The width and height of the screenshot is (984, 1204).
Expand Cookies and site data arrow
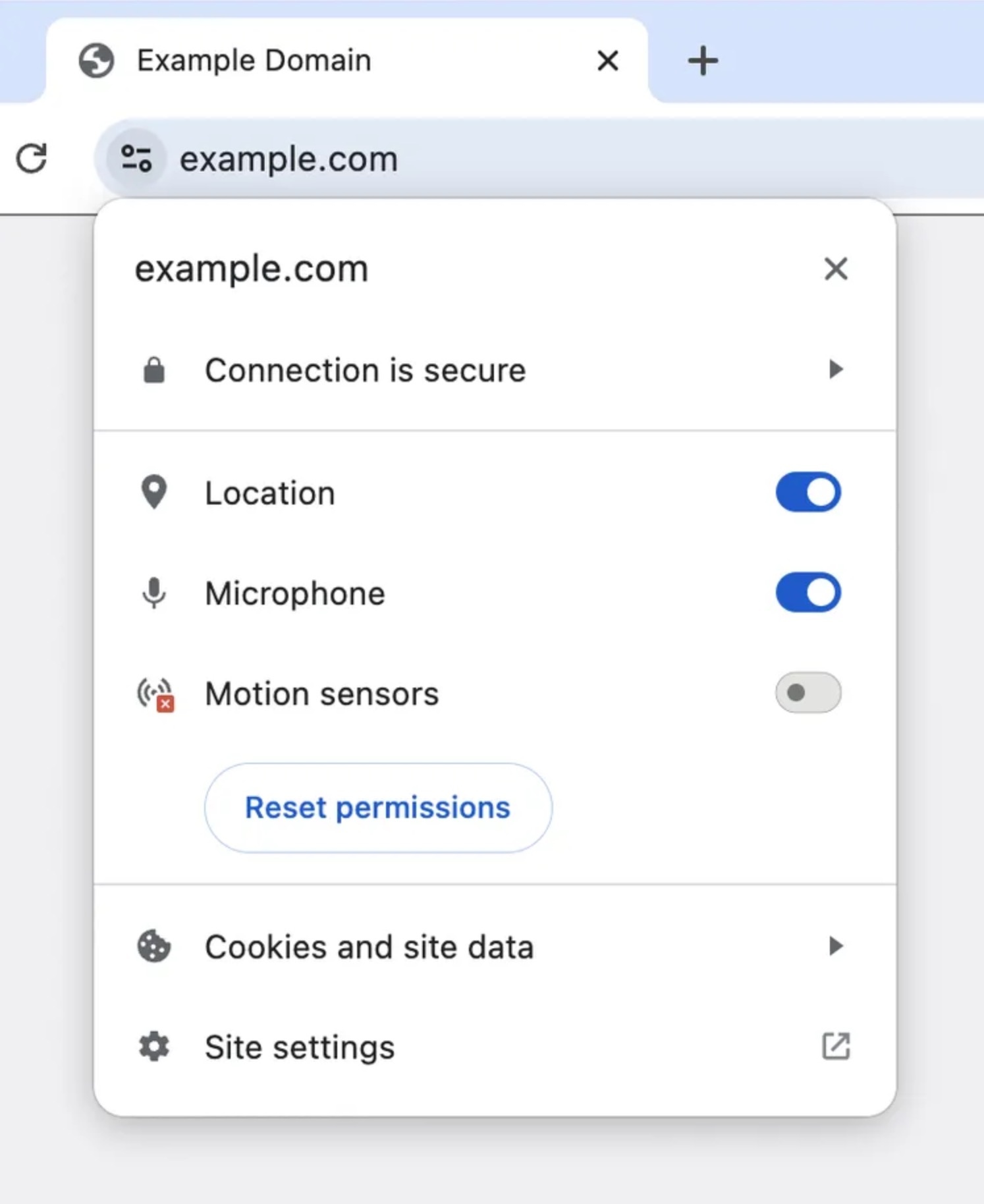click(836, 946)
